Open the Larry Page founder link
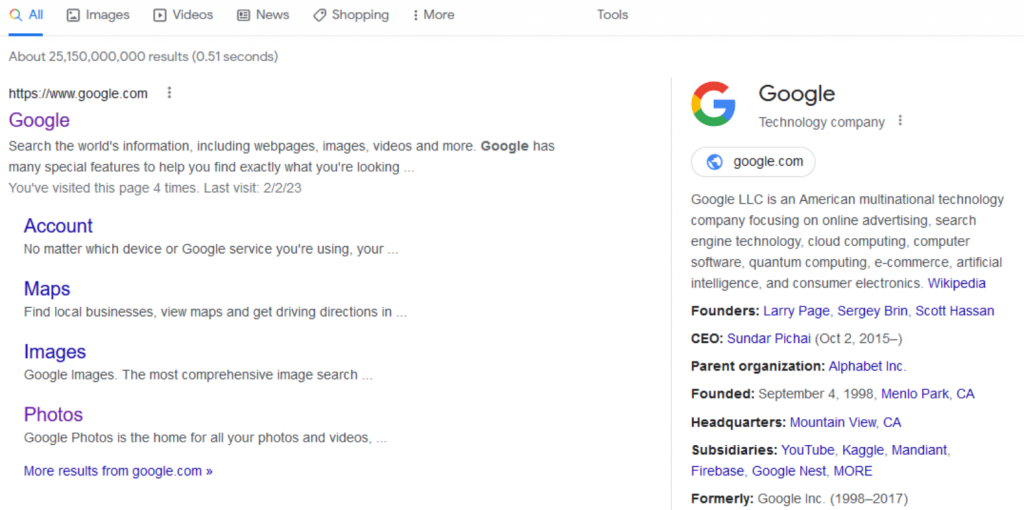The height and width of the screenshot is (510, 1024). point(797,311)
